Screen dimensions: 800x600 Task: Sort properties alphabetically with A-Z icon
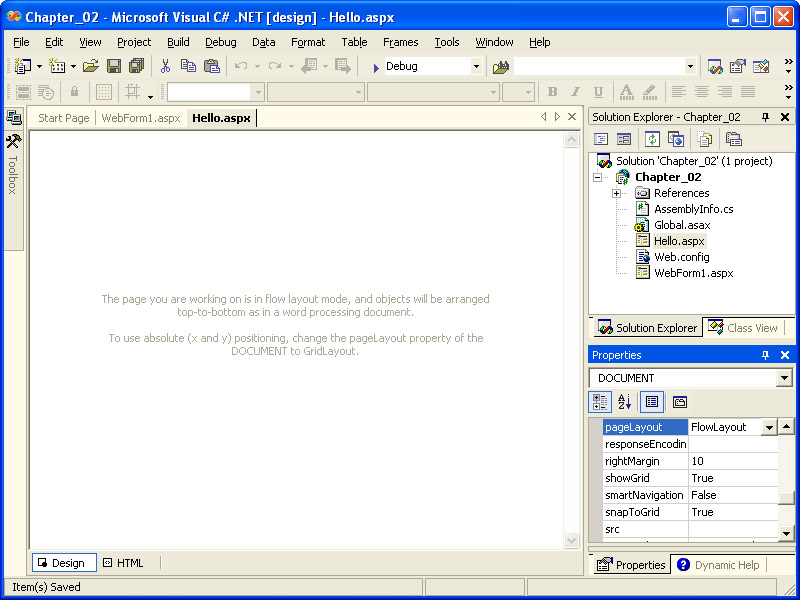click(625, 402)
